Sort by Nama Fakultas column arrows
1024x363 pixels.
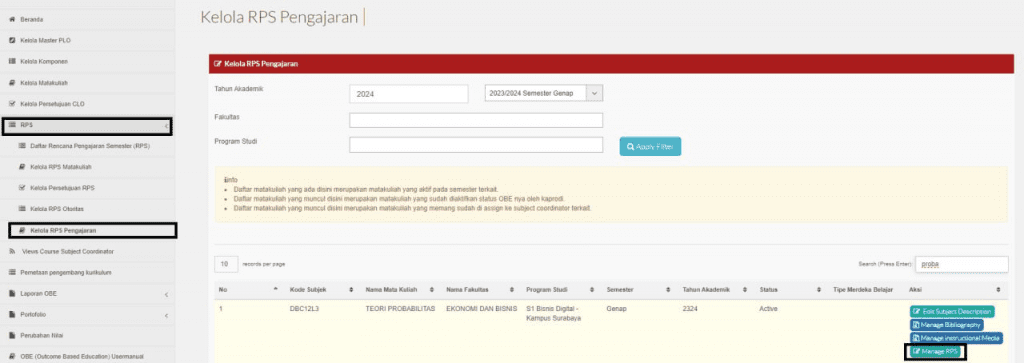513,289
